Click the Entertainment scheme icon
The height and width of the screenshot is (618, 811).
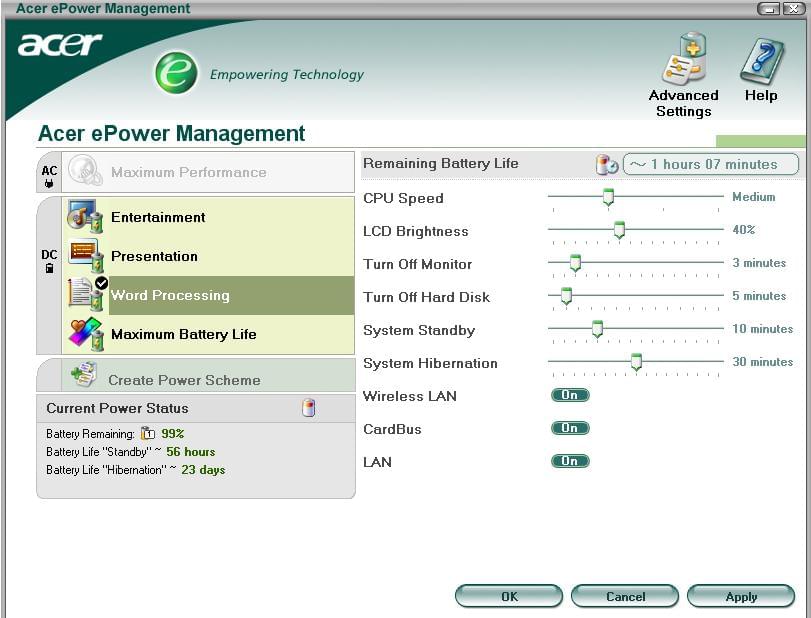pos(85,216)
